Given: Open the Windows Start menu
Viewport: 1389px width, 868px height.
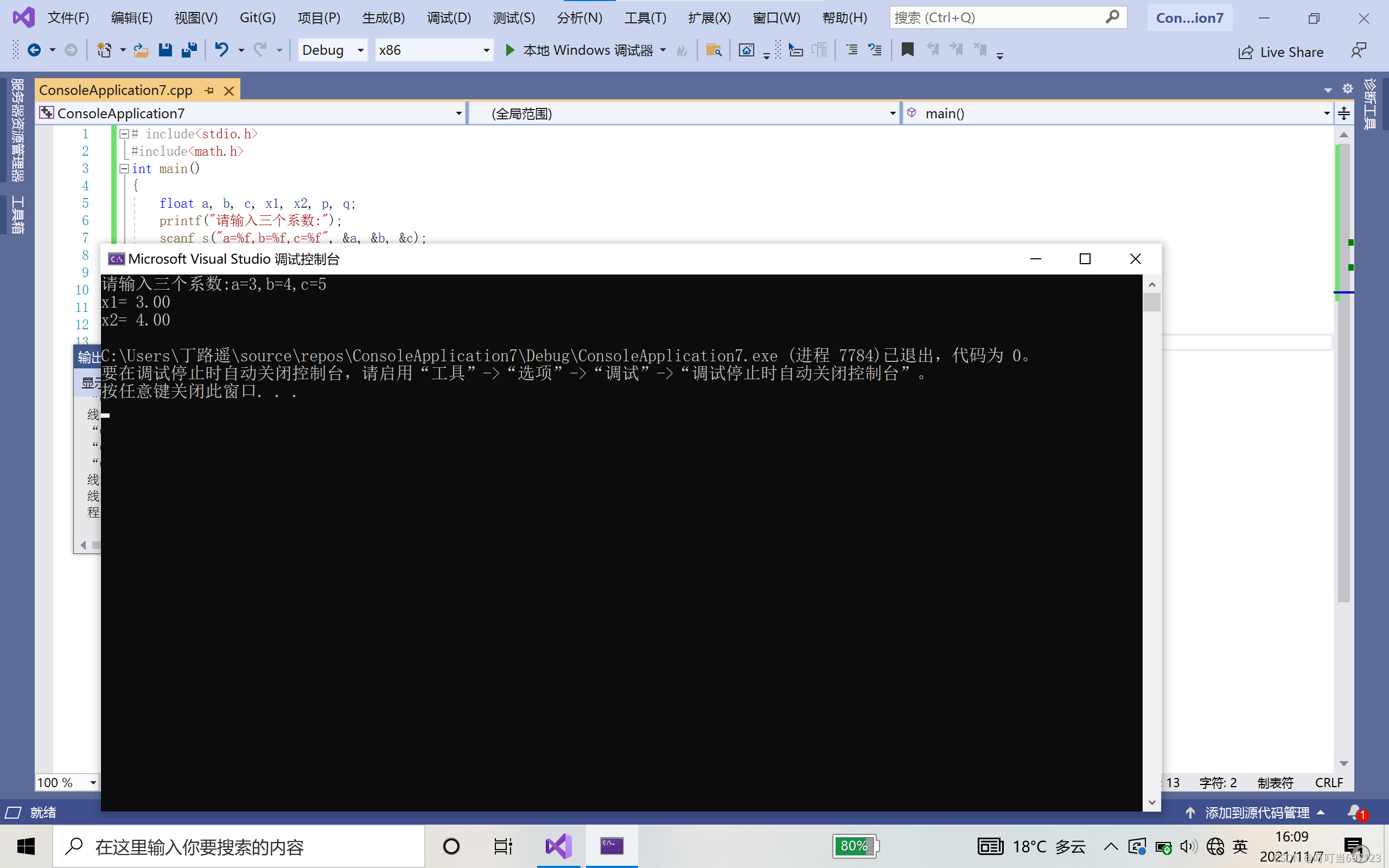Looking at the screenshot, I should click(26, 846).
